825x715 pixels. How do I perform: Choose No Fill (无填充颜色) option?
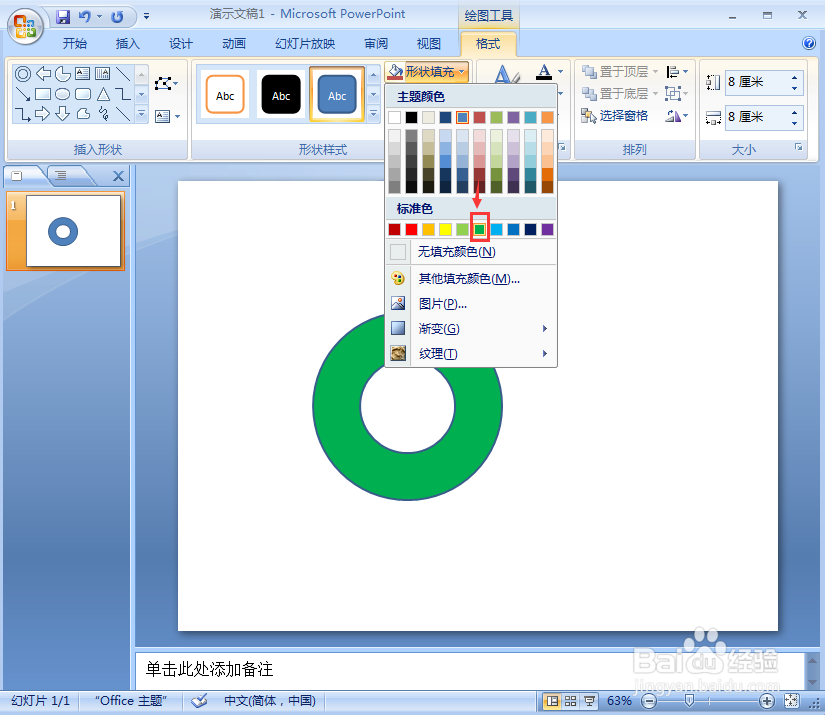pyautogui.click(x=471, y=252)
